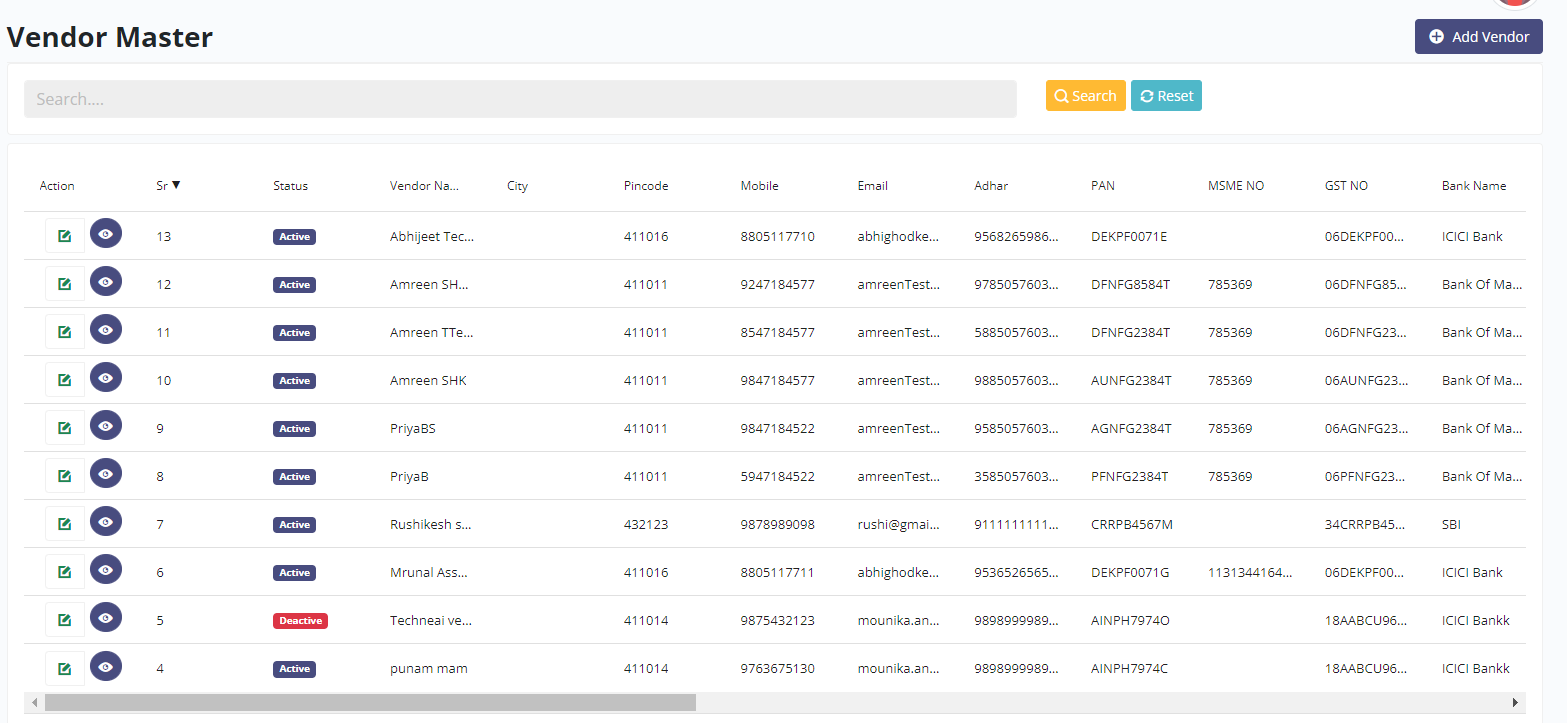Click the Mobile column header

click(759, 186)
